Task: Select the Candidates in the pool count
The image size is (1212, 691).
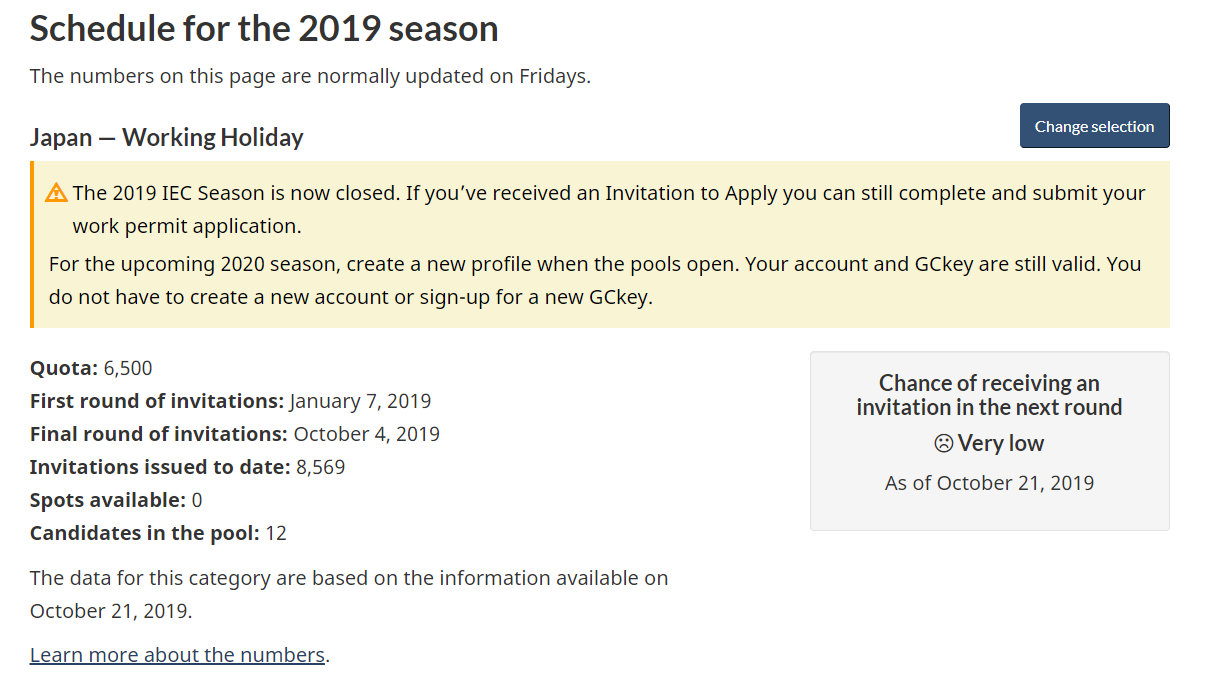Action: pyautogui.click(x=276, y=533)
